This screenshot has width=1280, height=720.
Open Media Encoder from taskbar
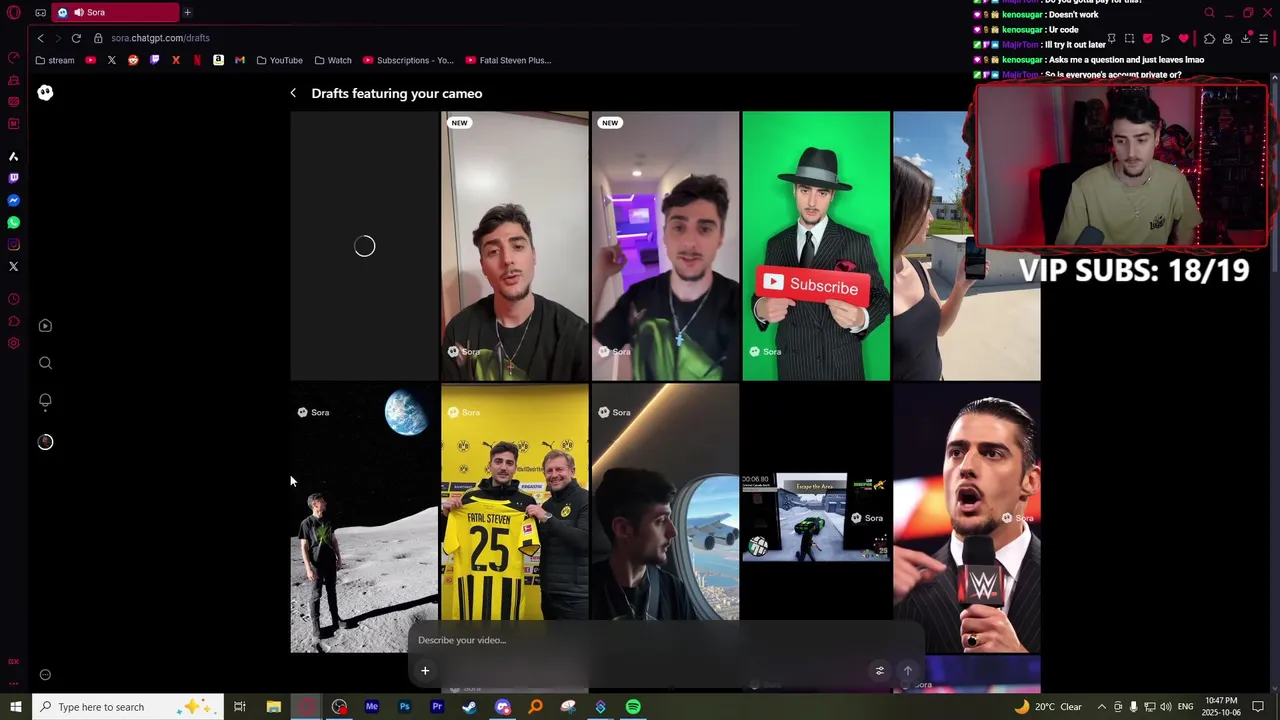click(x=371, y=707)
